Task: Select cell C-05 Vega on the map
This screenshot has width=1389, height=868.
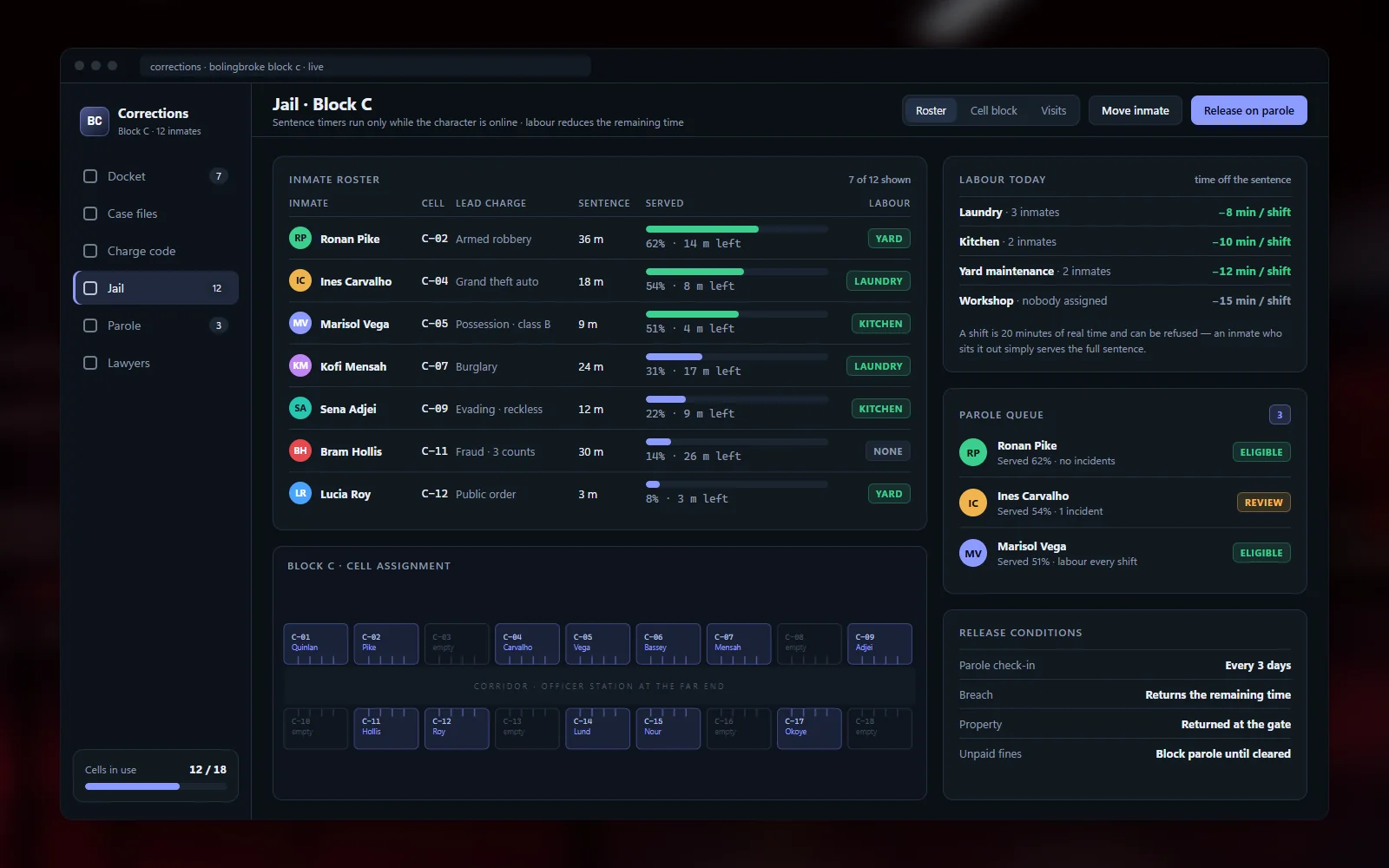Action: (597, 644)
